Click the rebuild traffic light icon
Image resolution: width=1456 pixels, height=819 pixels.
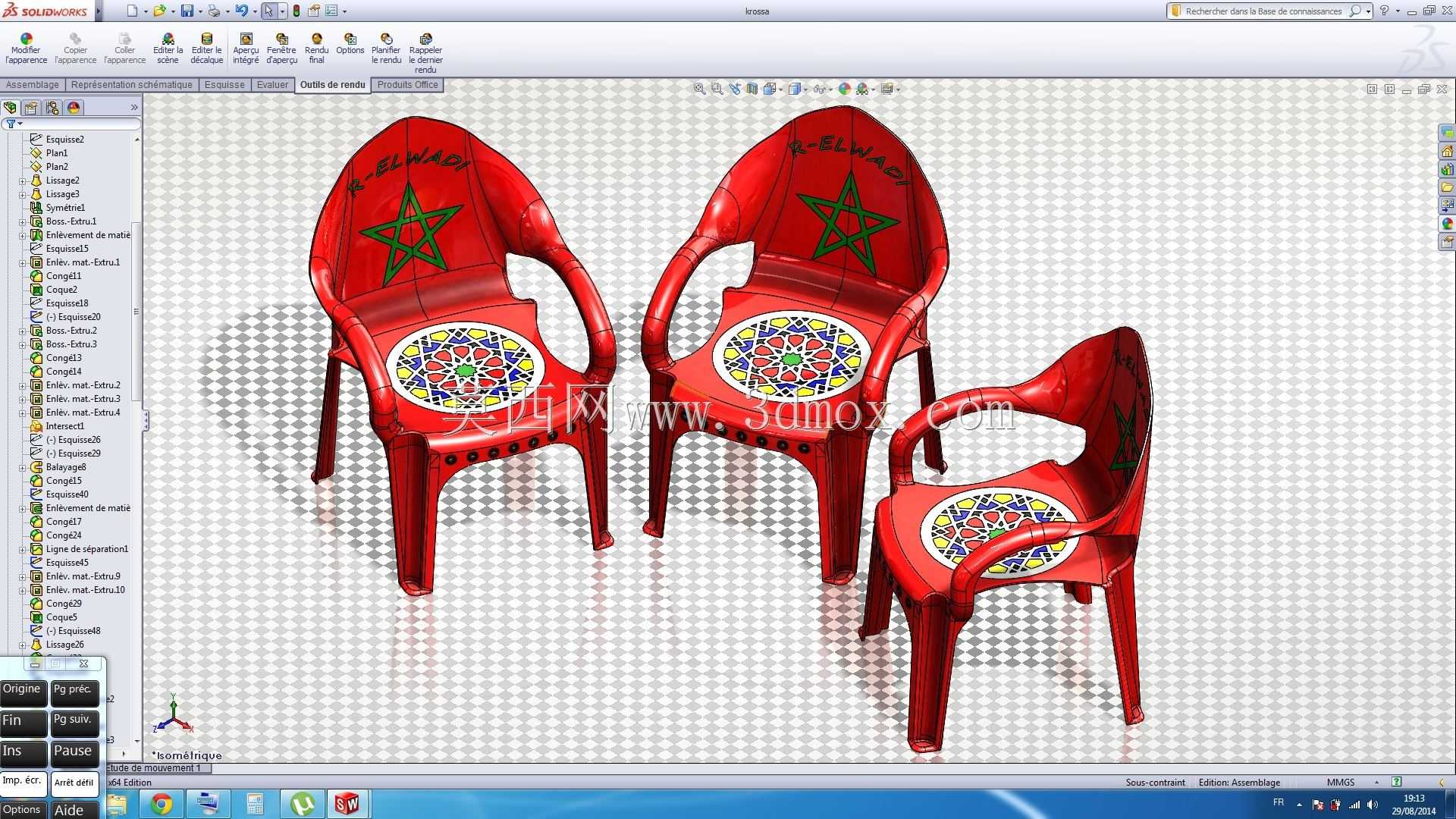click(297, 11)
